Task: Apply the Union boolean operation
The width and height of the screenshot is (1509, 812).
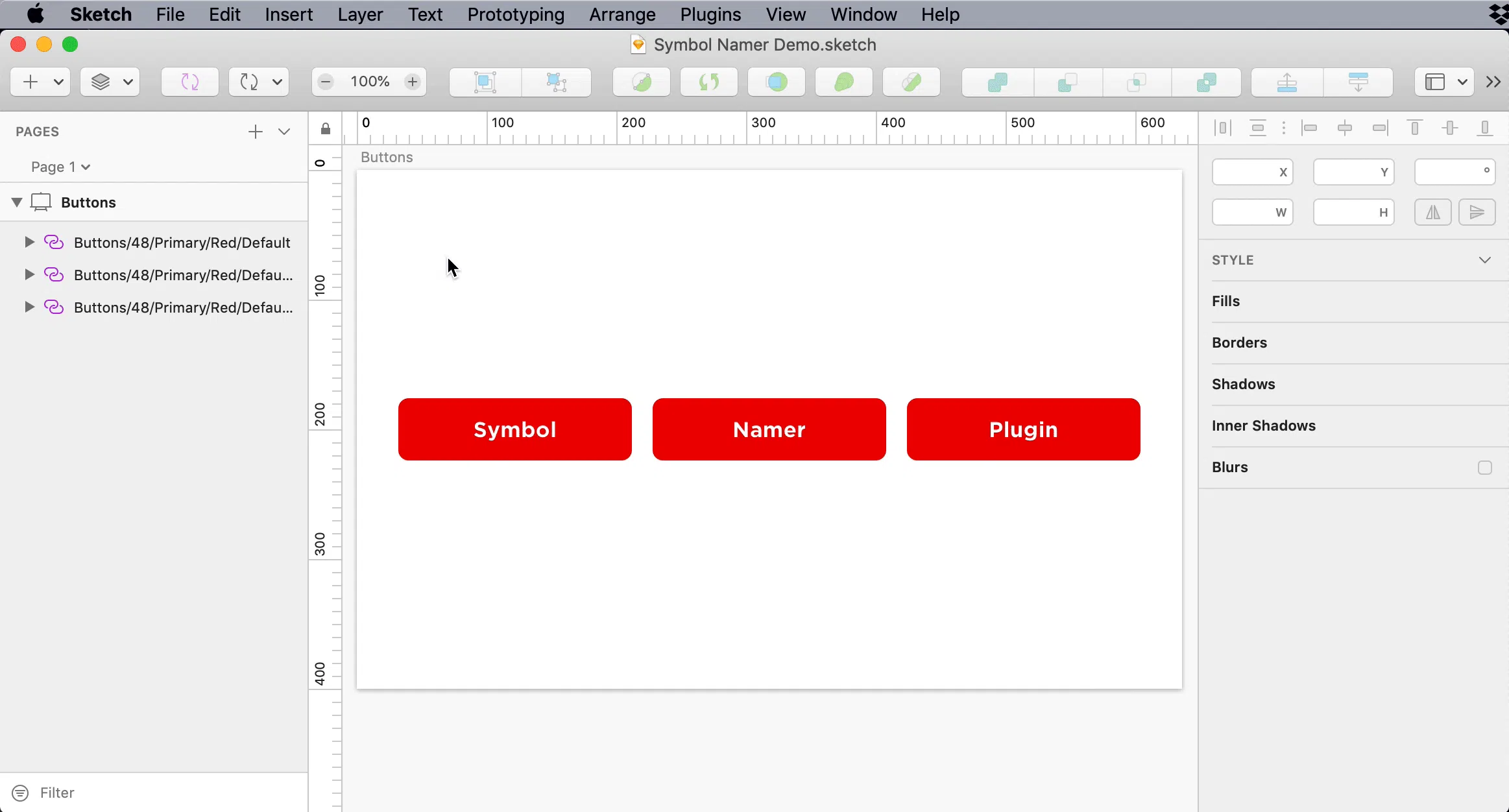Action: [x=997, y=82]
